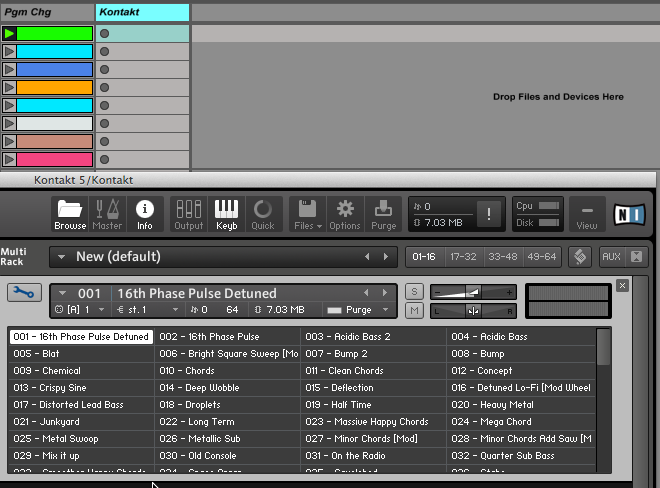Open the Master metronome panel
The image size is (660, 488).
[107, 214]
